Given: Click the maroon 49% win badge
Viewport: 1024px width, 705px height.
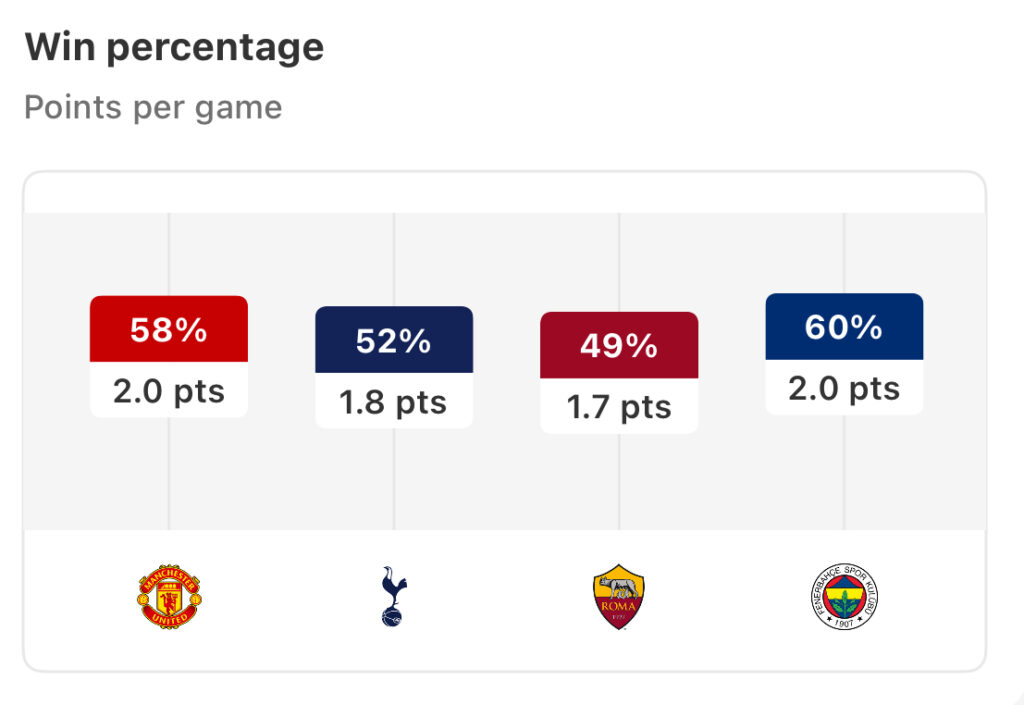Looking at the screenshot, I should pyautogui.click(x=619, y=345).
